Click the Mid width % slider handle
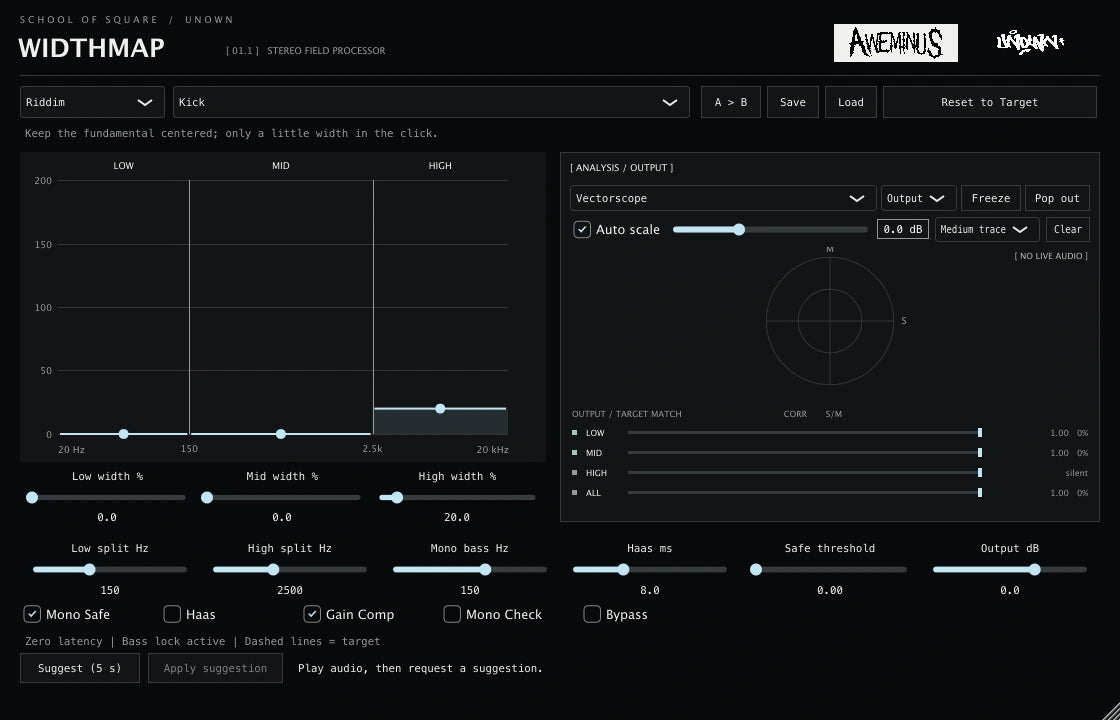The width and height of the screenshot is (1120, 720). coord(207,497)
